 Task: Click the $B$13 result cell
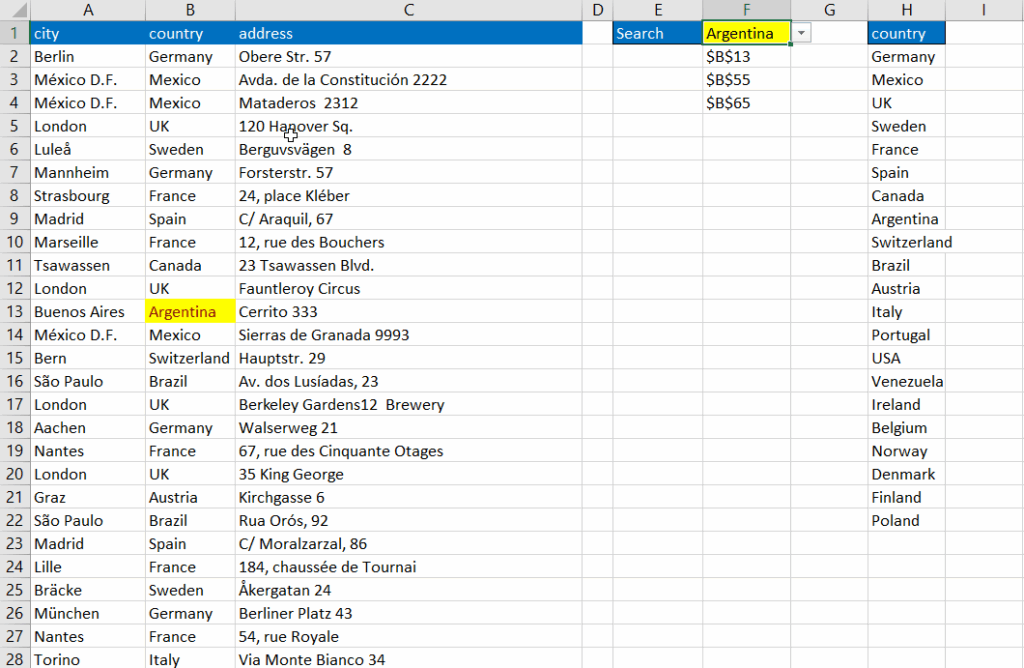(746, 57)
